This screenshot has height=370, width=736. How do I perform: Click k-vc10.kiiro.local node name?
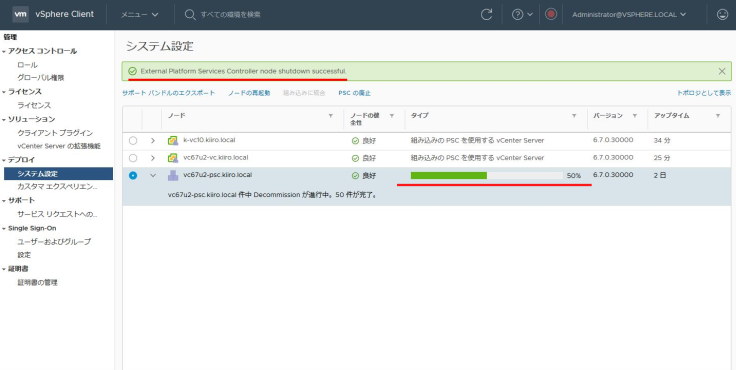(209, 140)
